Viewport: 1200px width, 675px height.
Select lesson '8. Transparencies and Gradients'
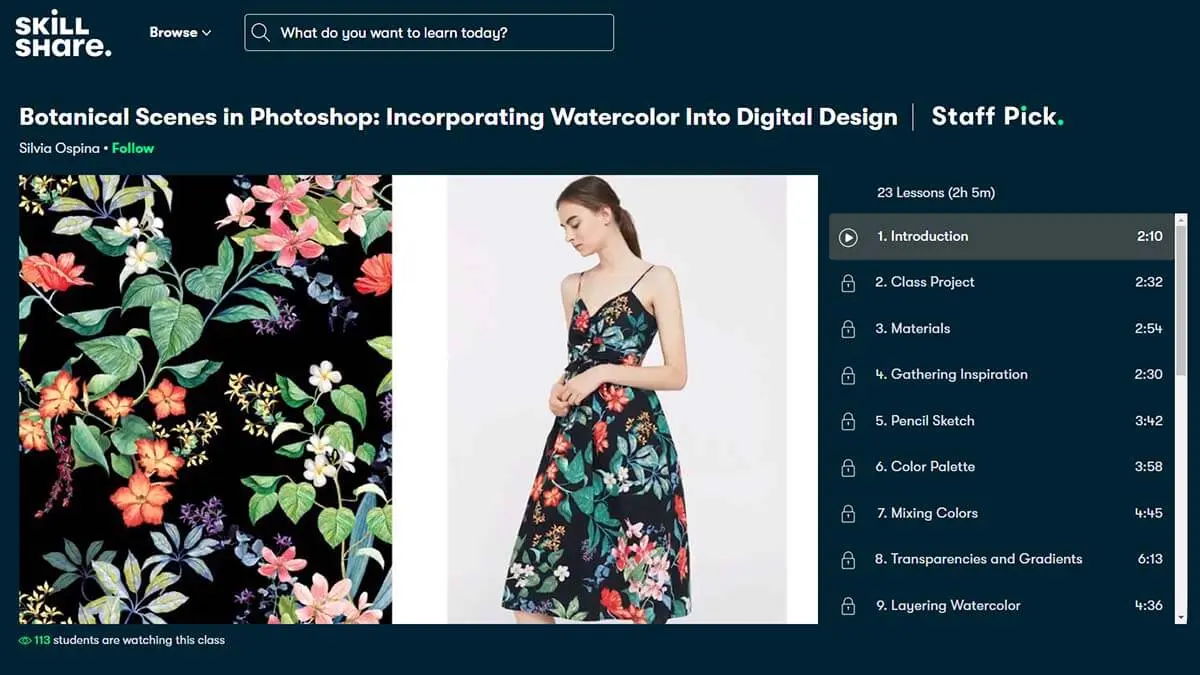(1002, 559)
